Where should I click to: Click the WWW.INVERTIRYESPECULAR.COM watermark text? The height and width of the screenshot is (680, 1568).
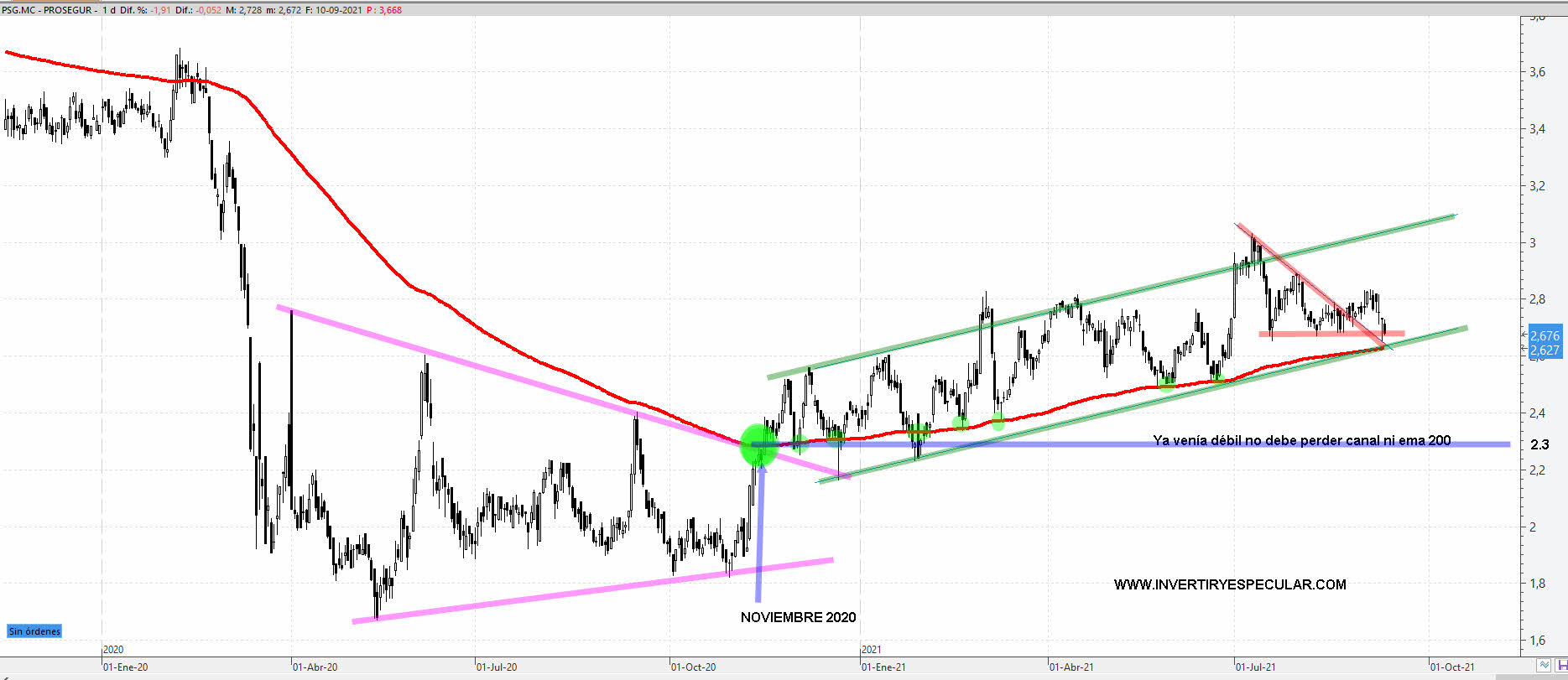1230,584
